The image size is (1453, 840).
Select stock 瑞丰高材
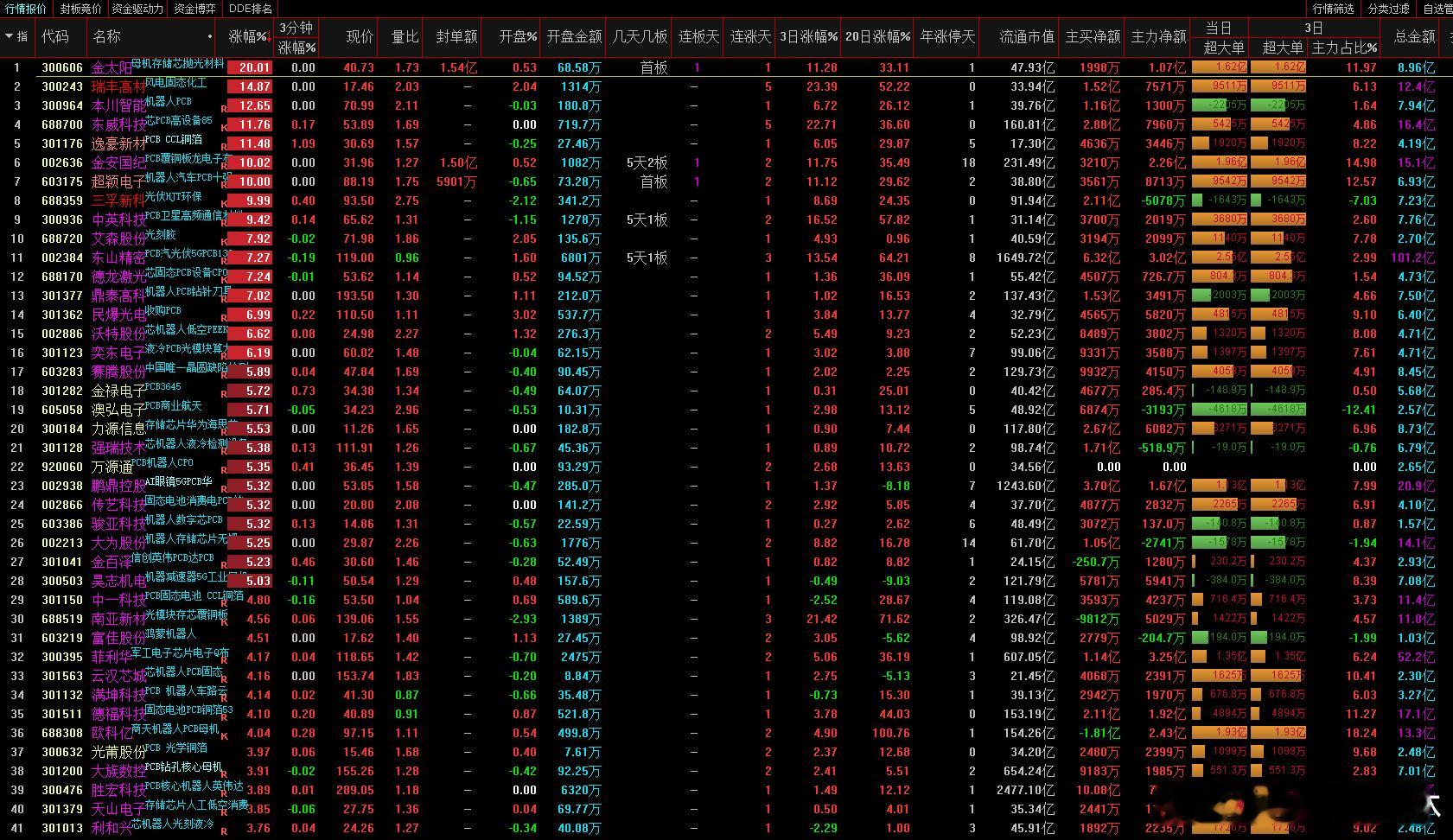118,86
